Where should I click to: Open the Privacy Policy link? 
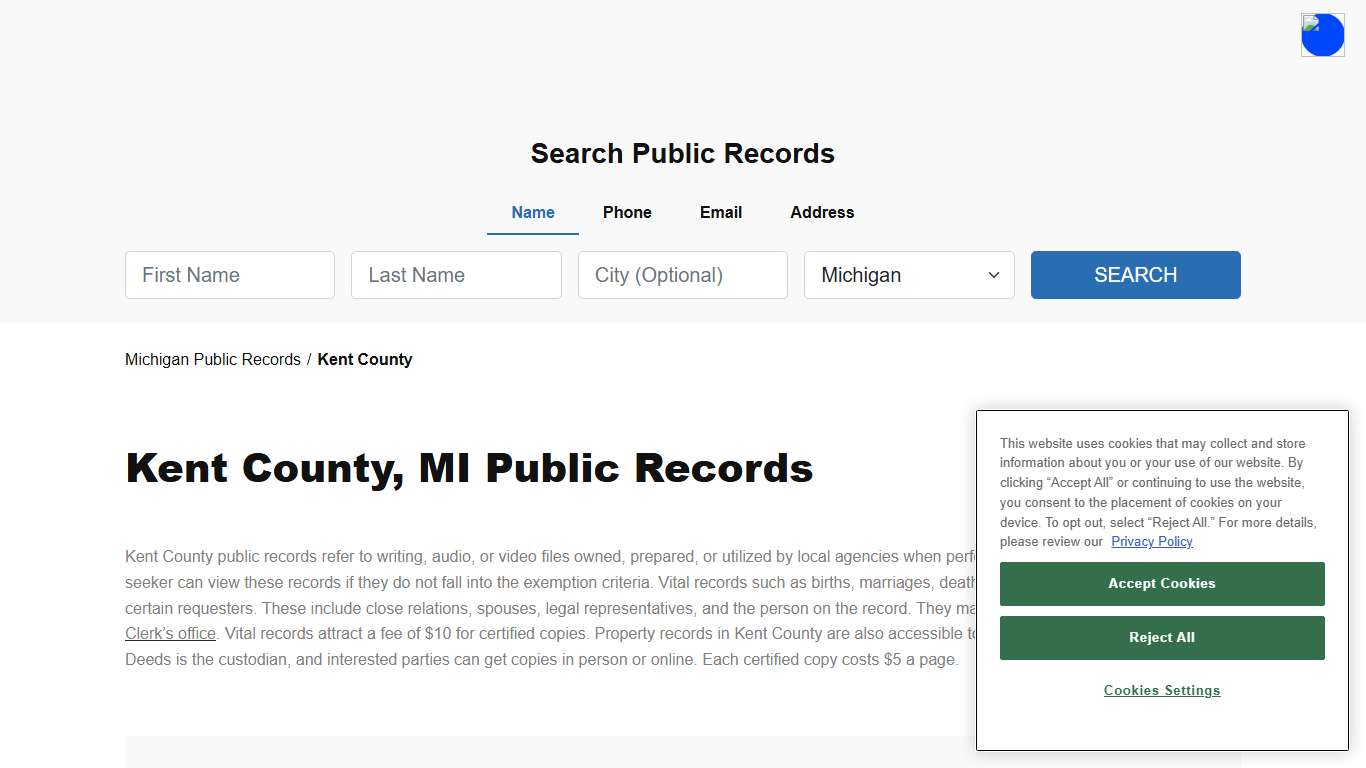[x=1151, y=541]
